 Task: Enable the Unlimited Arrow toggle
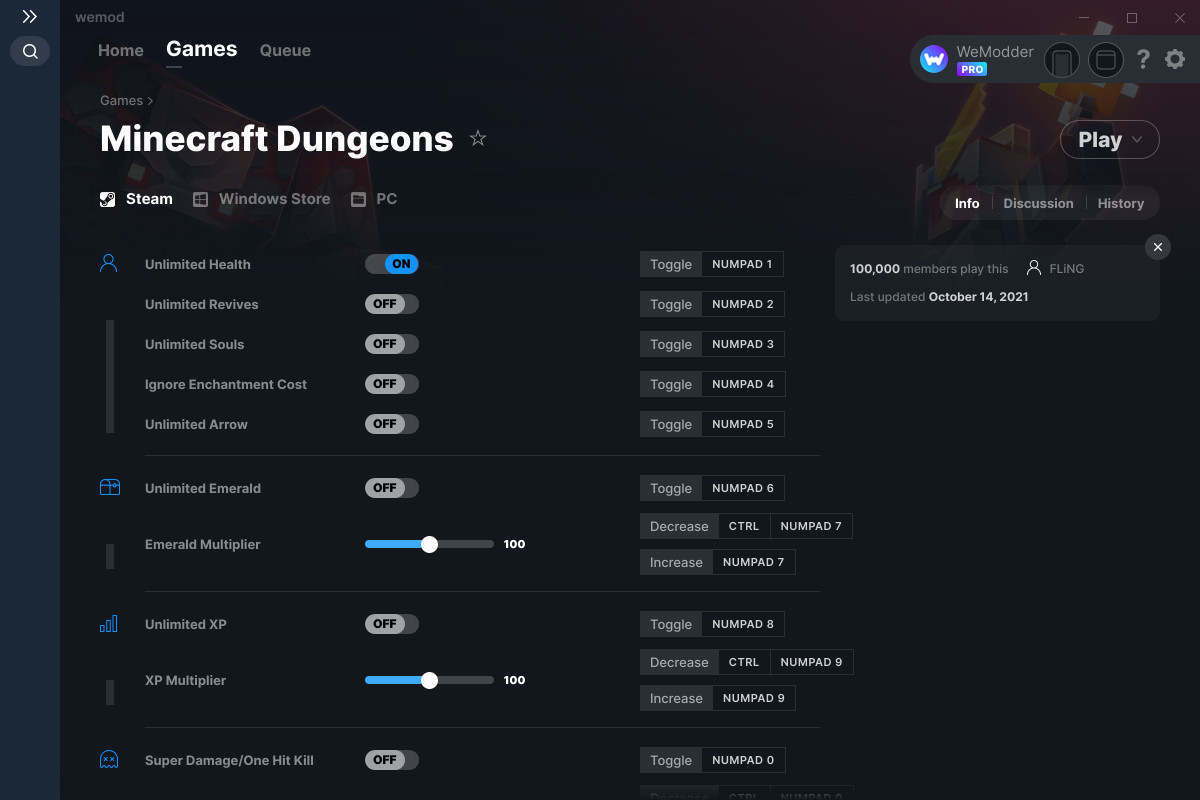(x=392, y=424)
